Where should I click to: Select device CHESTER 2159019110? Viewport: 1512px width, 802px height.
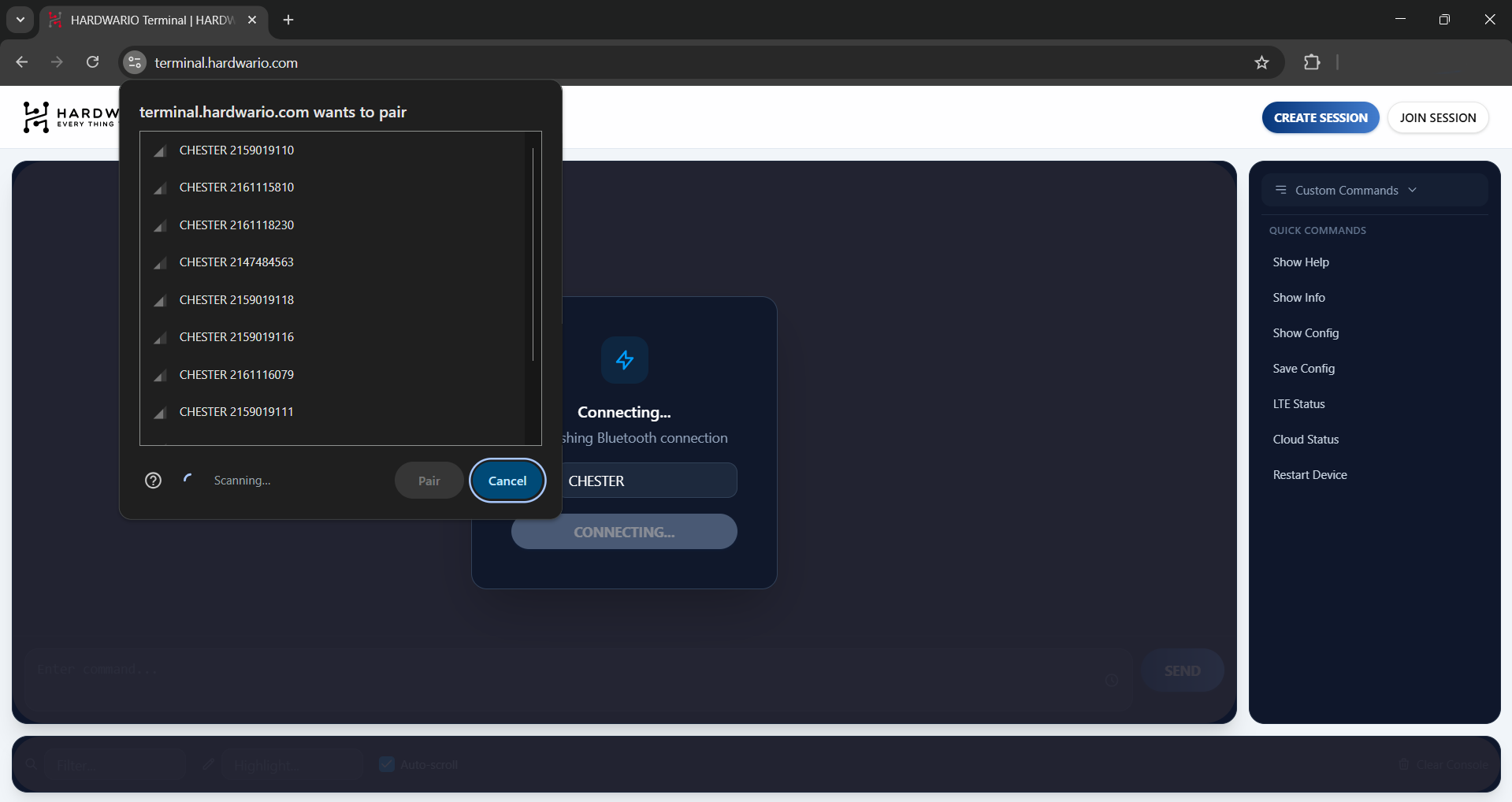coord(236,150)
